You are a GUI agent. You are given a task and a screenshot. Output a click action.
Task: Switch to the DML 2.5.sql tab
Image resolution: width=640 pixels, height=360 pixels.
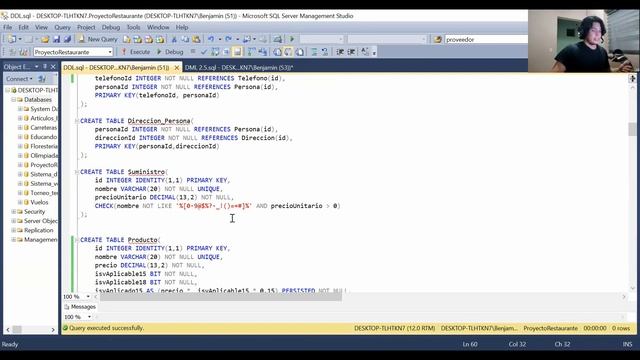[239, 67]
